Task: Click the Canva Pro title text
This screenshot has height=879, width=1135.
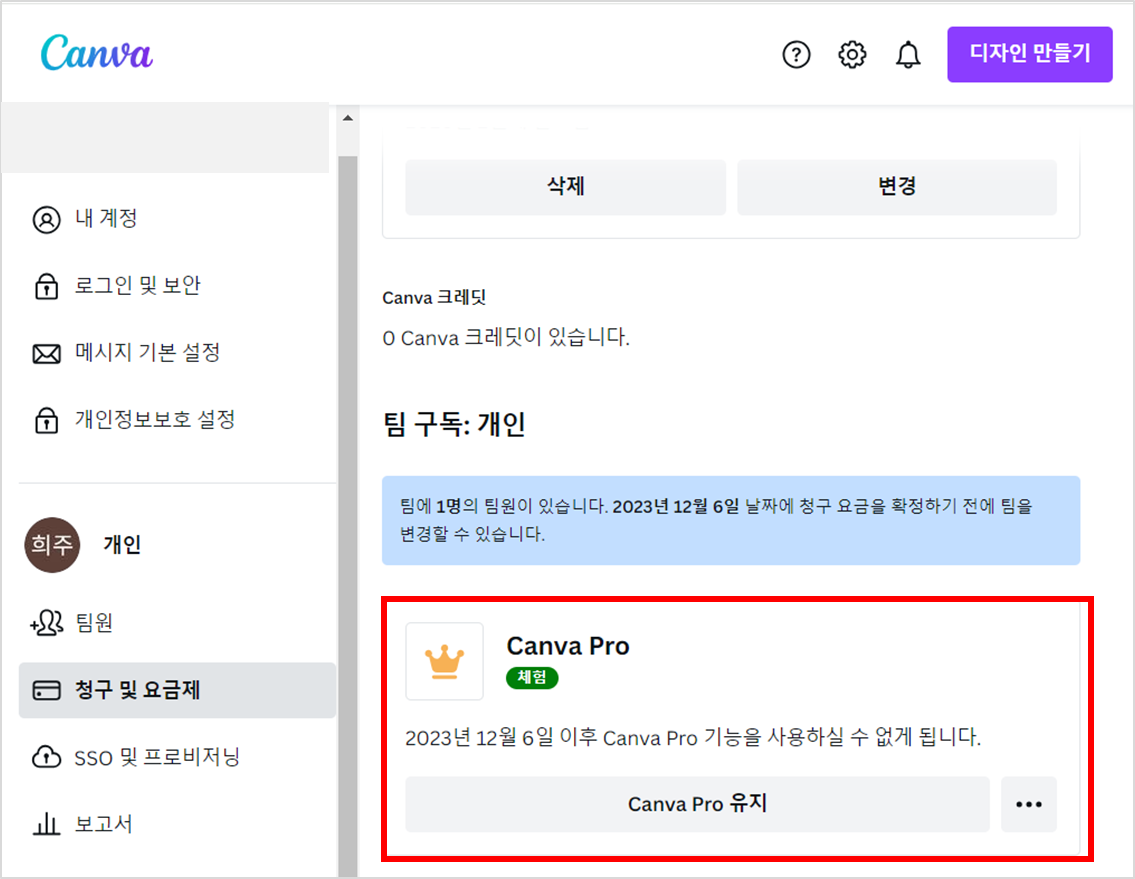Action: (x=568, y=646)
